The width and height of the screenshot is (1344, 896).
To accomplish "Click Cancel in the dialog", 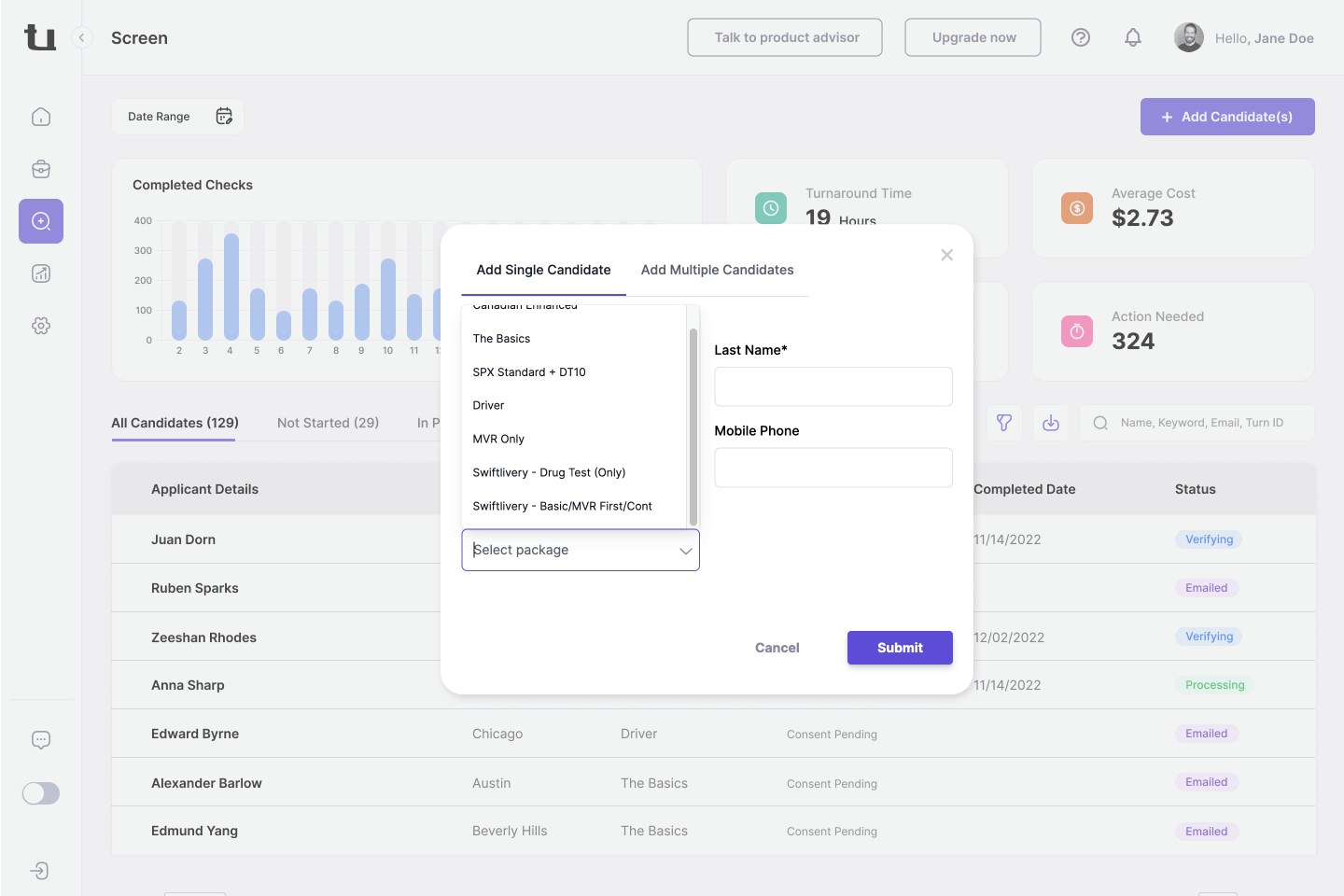I will coord(777,648).
